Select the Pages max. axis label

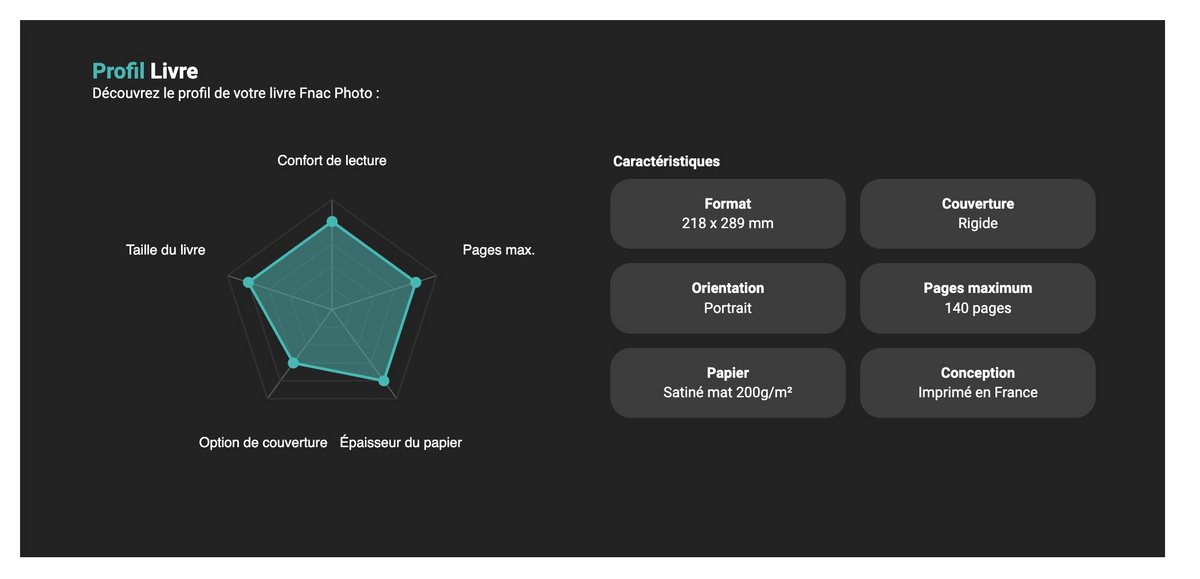coord(498,250)
